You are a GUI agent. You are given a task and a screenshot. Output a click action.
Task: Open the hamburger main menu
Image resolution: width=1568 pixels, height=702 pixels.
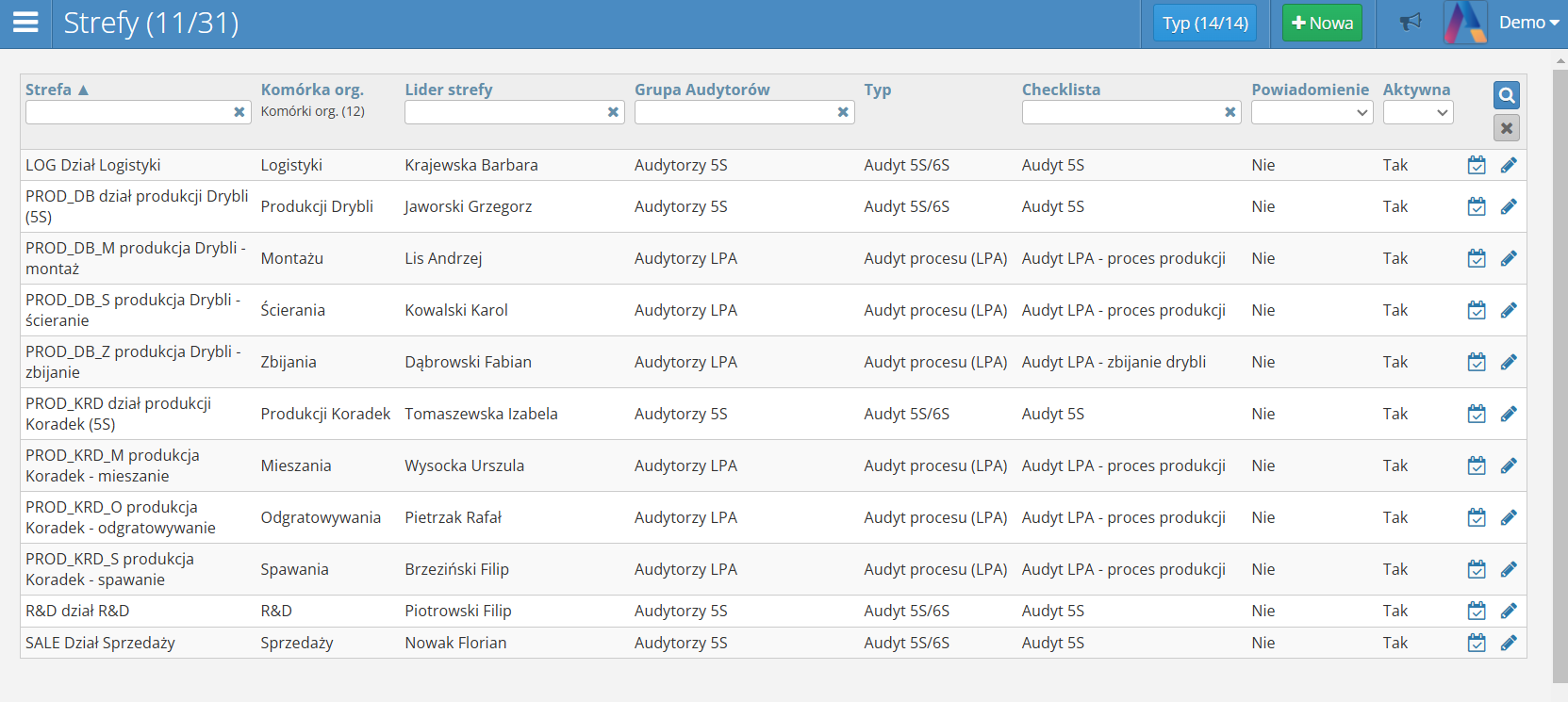[25, 23]
